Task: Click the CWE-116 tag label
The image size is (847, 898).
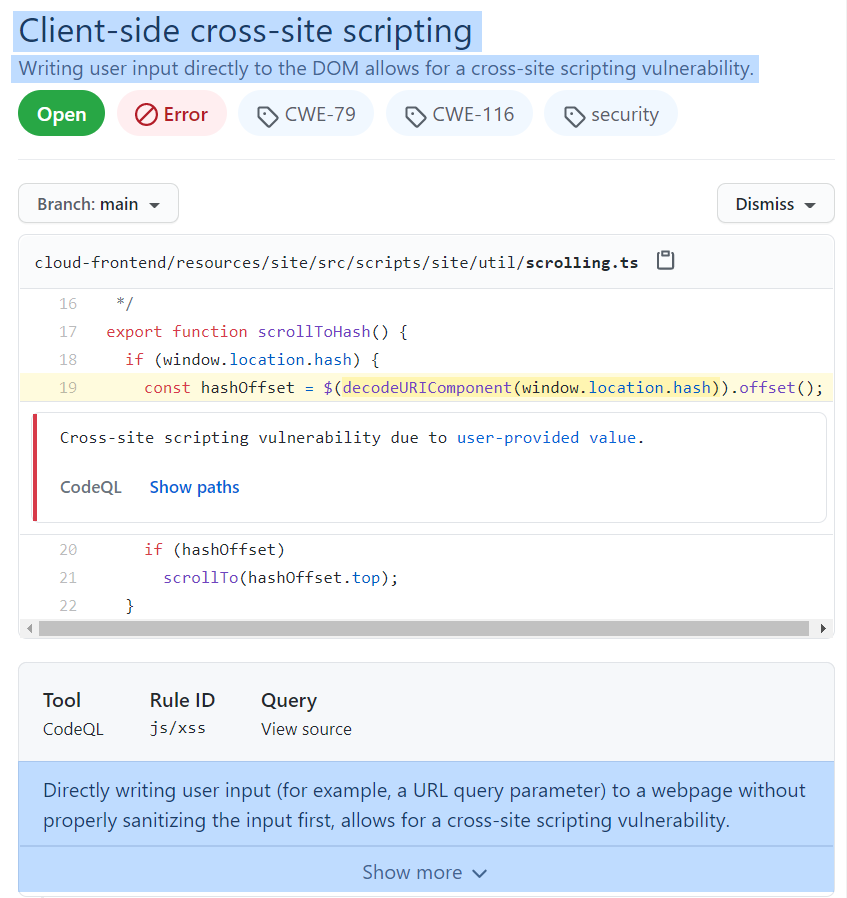Action: 459,114
